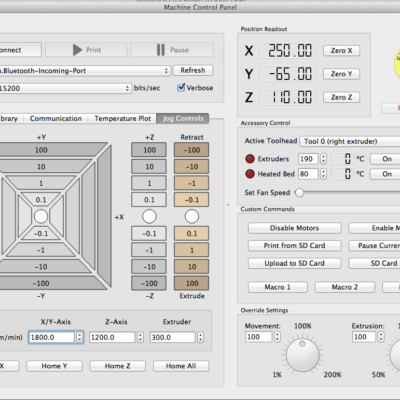Retract filament by -100
The image size is (400, 400).
point(192,150)
